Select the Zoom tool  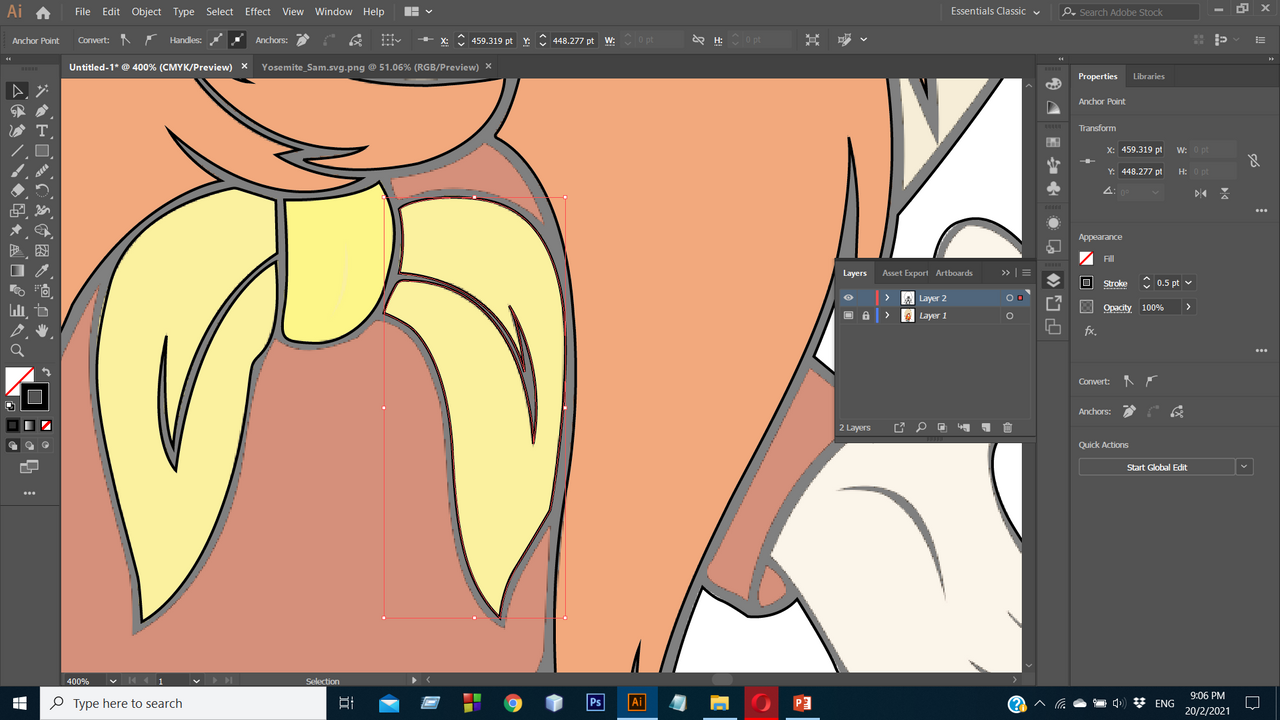click(x=17, y=351)
